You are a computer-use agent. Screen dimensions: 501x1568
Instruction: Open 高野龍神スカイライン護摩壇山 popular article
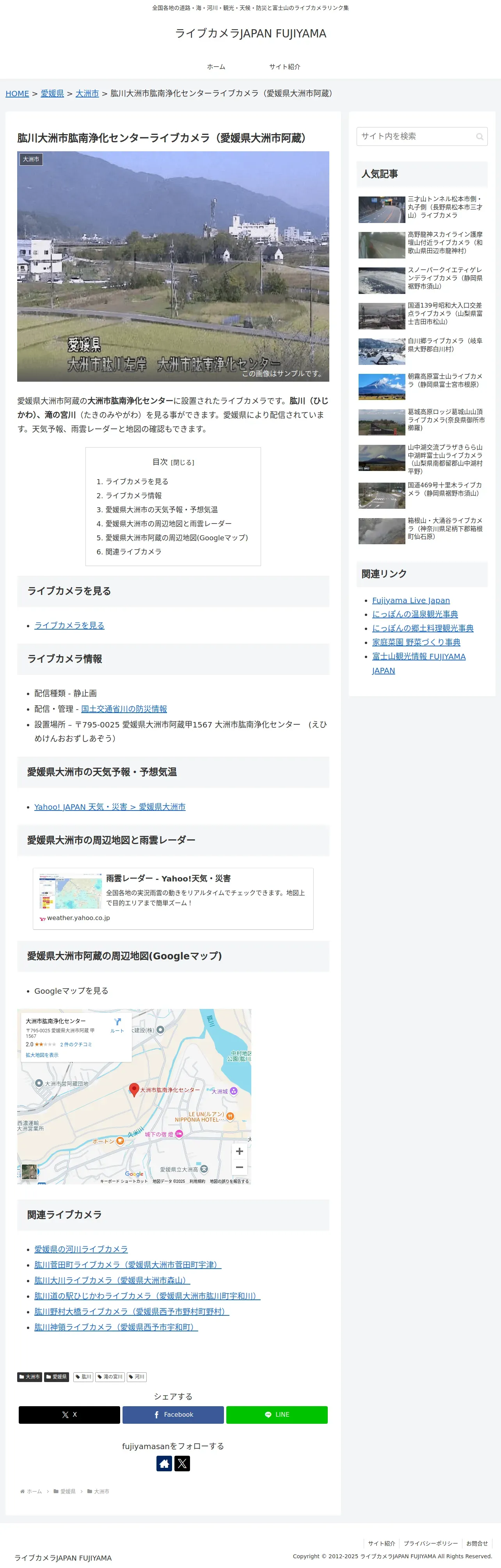coord(422,245)
